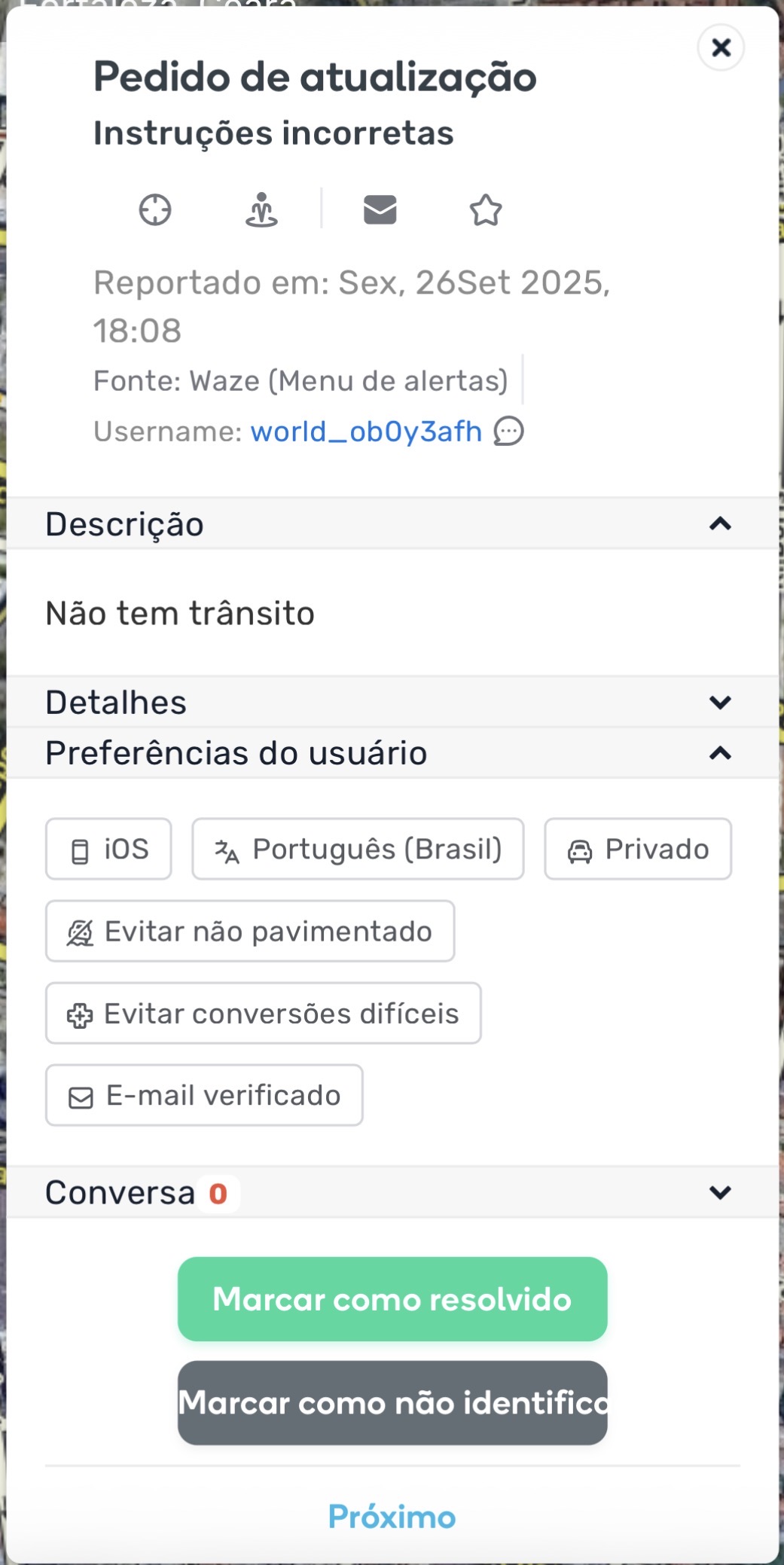Click the street view pegman icon
The height and width of the screenshot is (1565, 784).
click(x=261, y=210)
